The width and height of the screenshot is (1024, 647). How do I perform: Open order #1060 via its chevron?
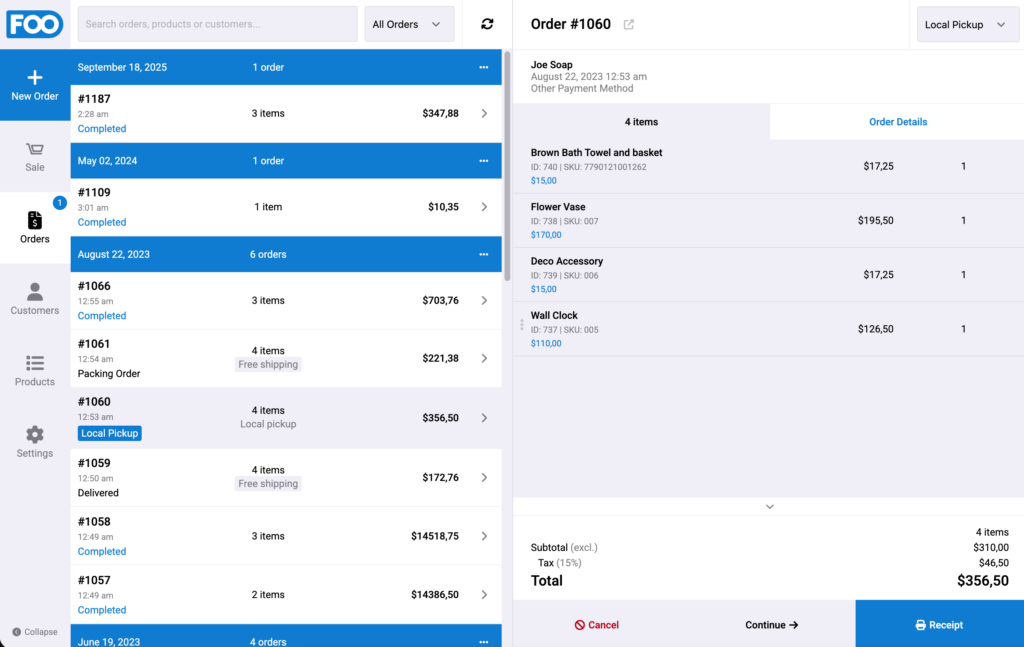(484, 418)
